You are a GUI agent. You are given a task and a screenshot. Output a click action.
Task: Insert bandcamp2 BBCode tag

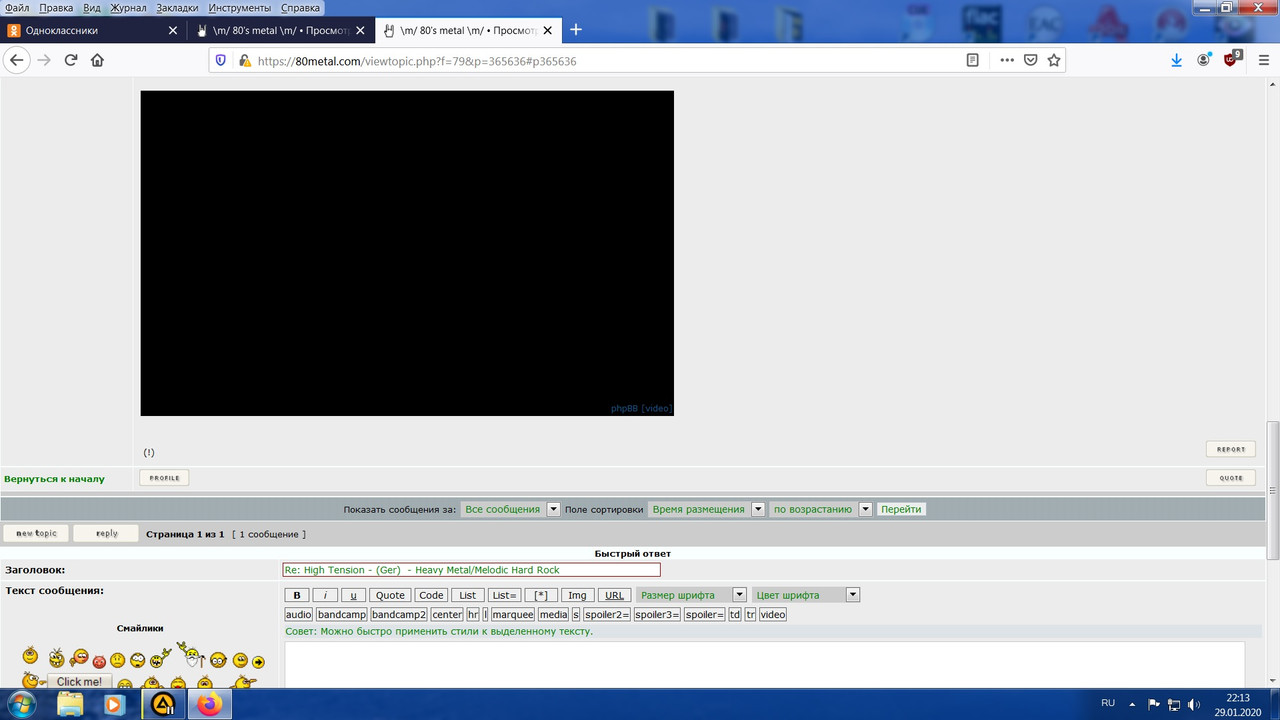(x=399, y=614)
